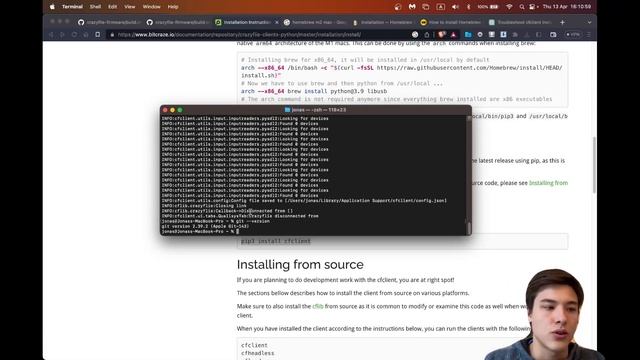Click the volume icon in menu bar
Screen dimensions: 640x360
[455, 7]
